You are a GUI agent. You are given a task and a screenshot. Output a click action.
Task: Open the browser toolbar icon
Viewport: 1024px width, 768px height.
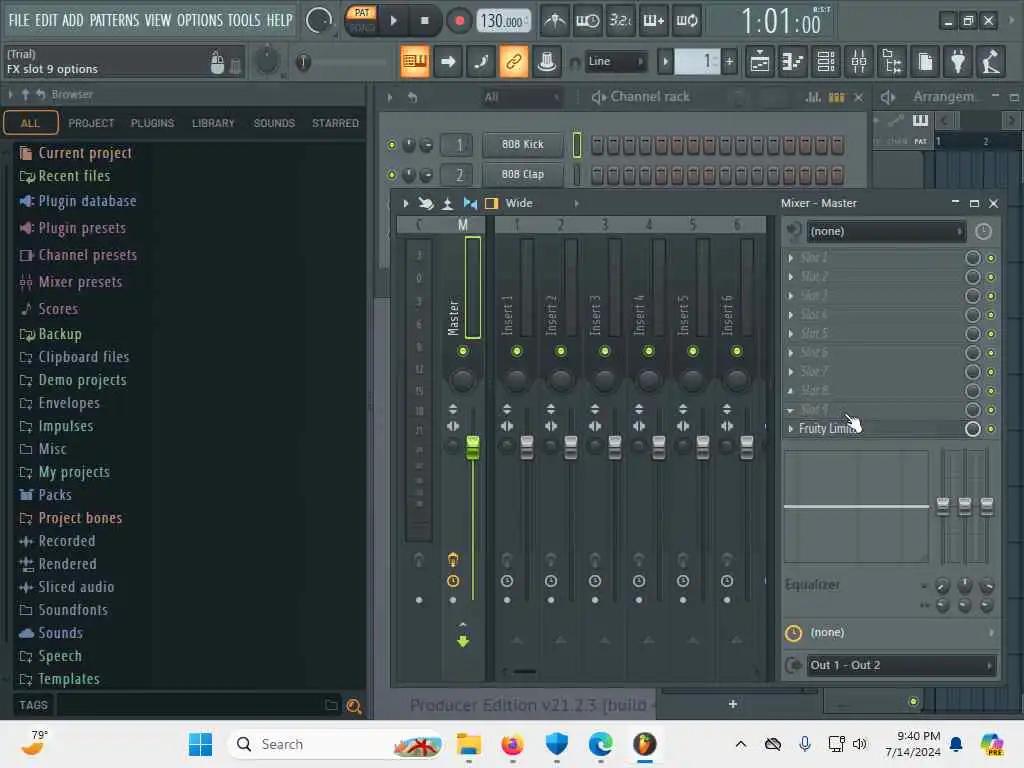pos(891,62)
